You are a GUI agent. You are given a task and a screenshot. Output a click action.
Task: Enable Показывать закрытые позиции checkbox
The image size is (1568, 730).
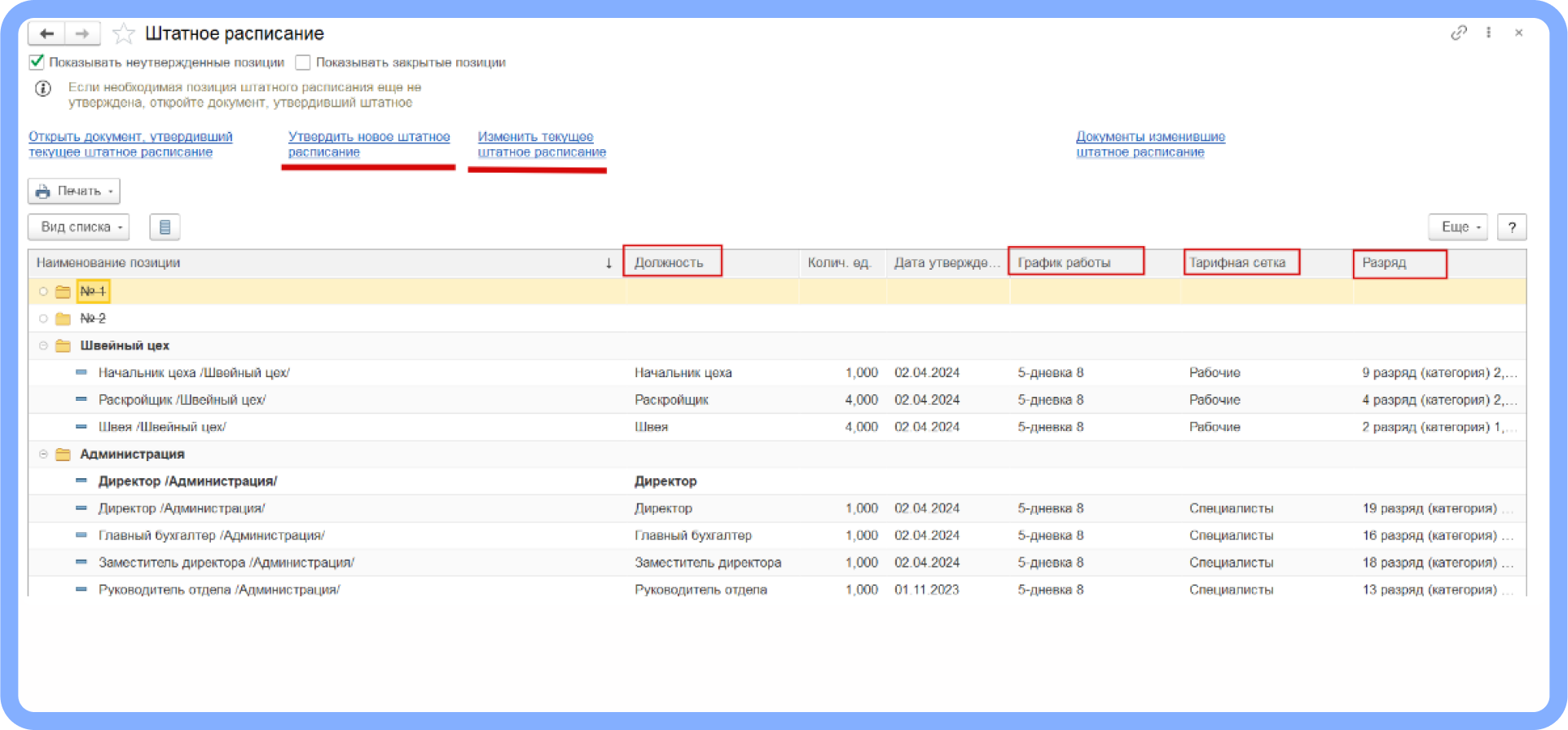click(x=303, y=62)
